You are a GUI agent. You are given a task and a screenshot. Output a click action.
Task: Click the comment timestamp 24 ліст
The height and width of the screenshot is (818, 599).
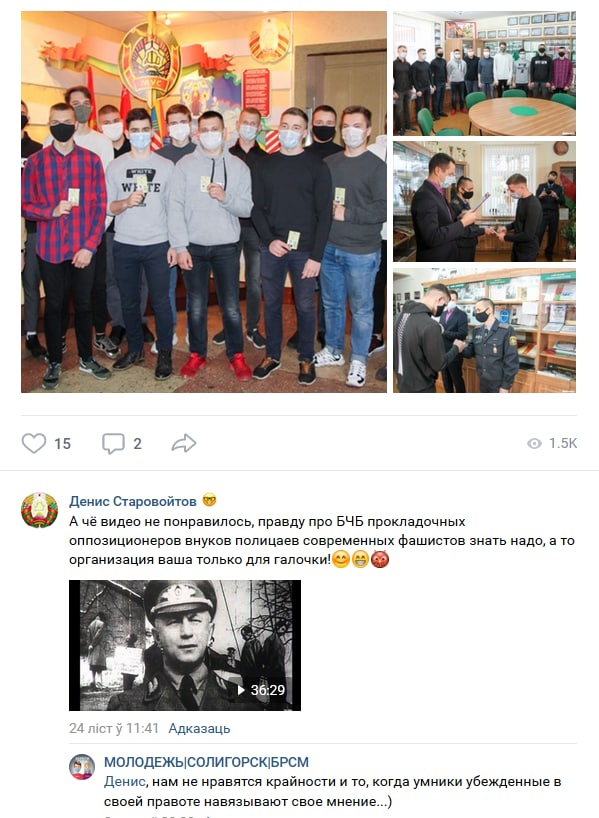point(114,728)
